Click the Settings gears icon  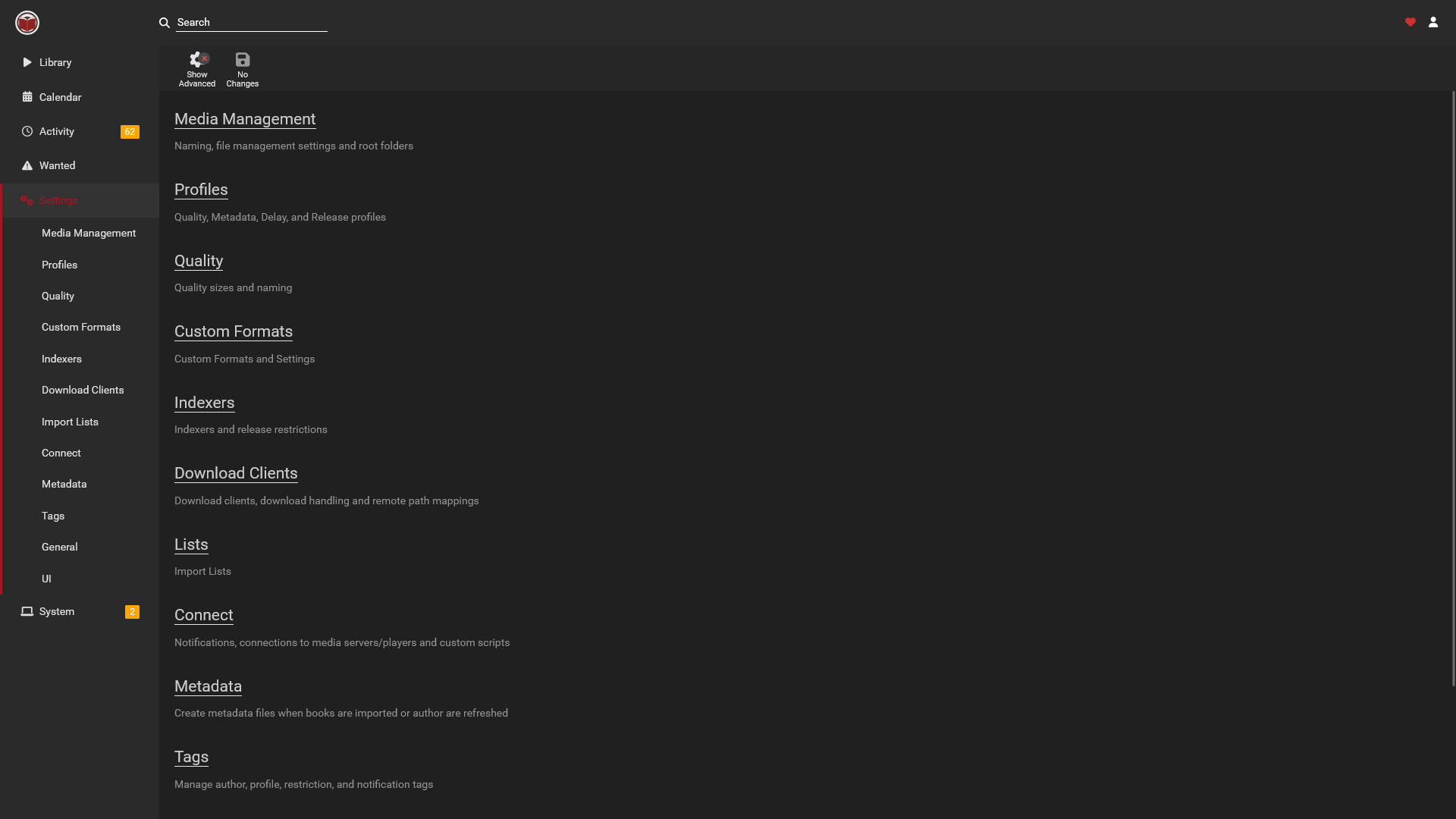(27, 200)
